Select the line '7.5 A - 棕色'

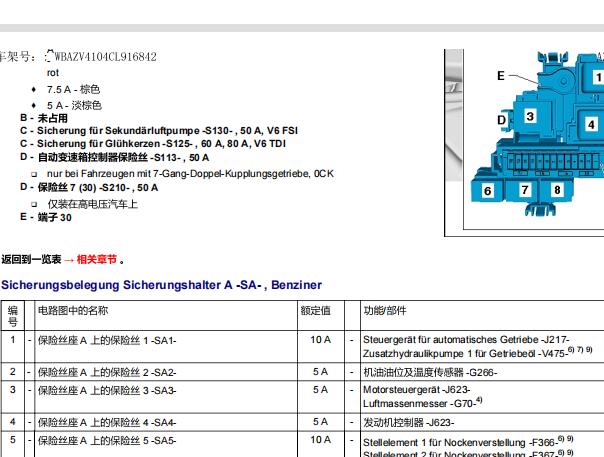(x=73, y=89)
